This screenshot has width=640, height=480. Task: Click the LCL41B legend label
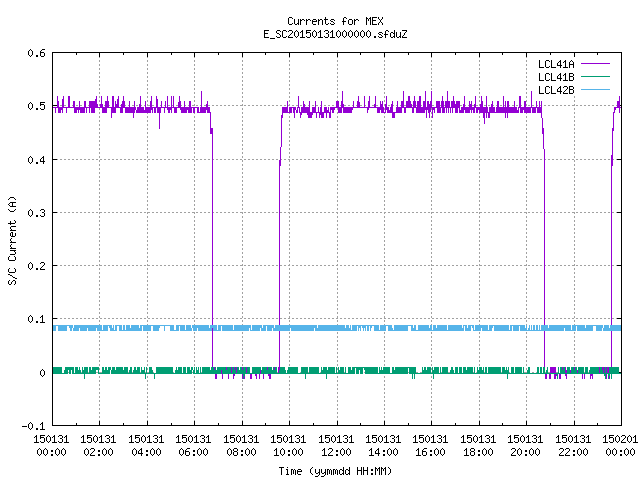click(556, 77)
